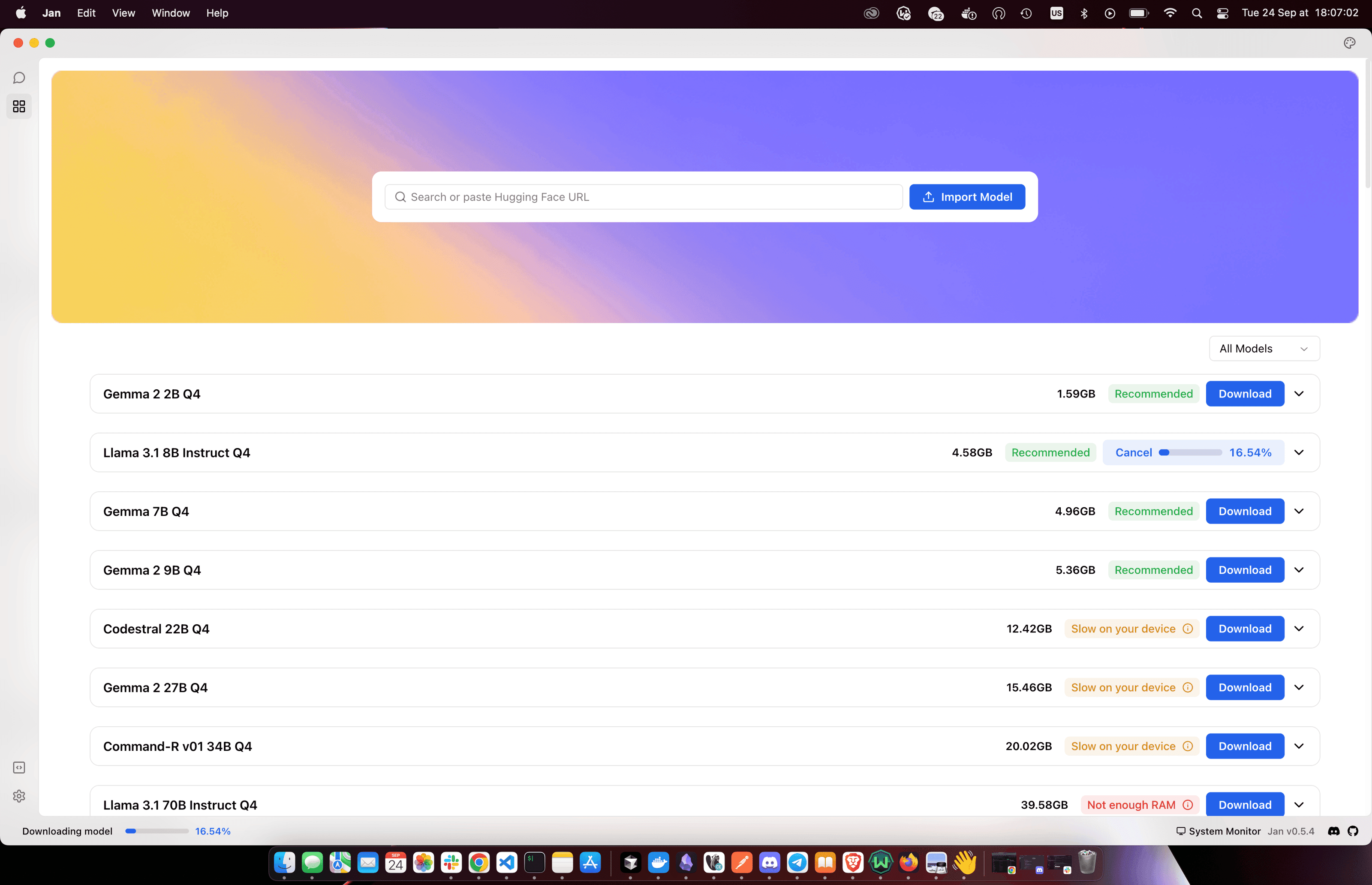1372x885 pixels.
Task: Open the Window menu
Action: point(171,12)
